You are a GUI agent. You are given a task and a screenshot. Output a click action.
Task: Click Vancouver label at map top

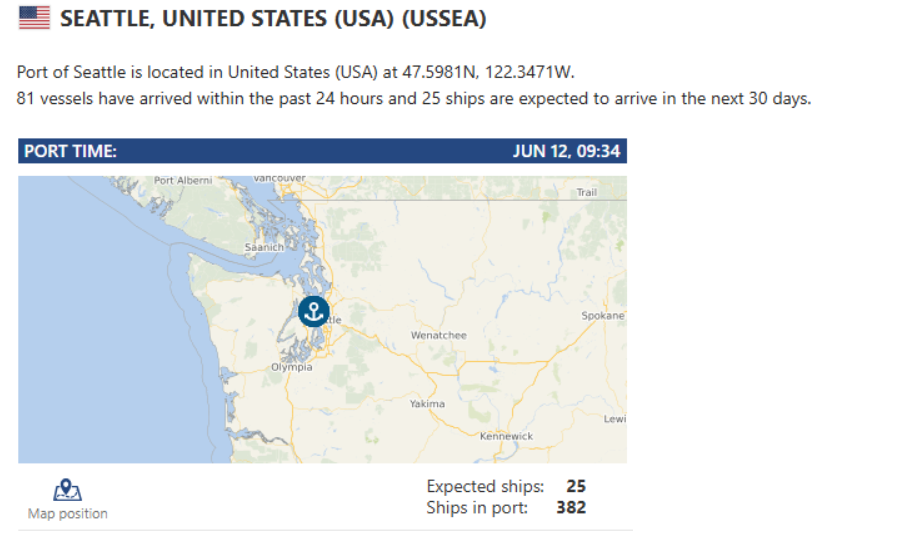(x=279, y=179)
